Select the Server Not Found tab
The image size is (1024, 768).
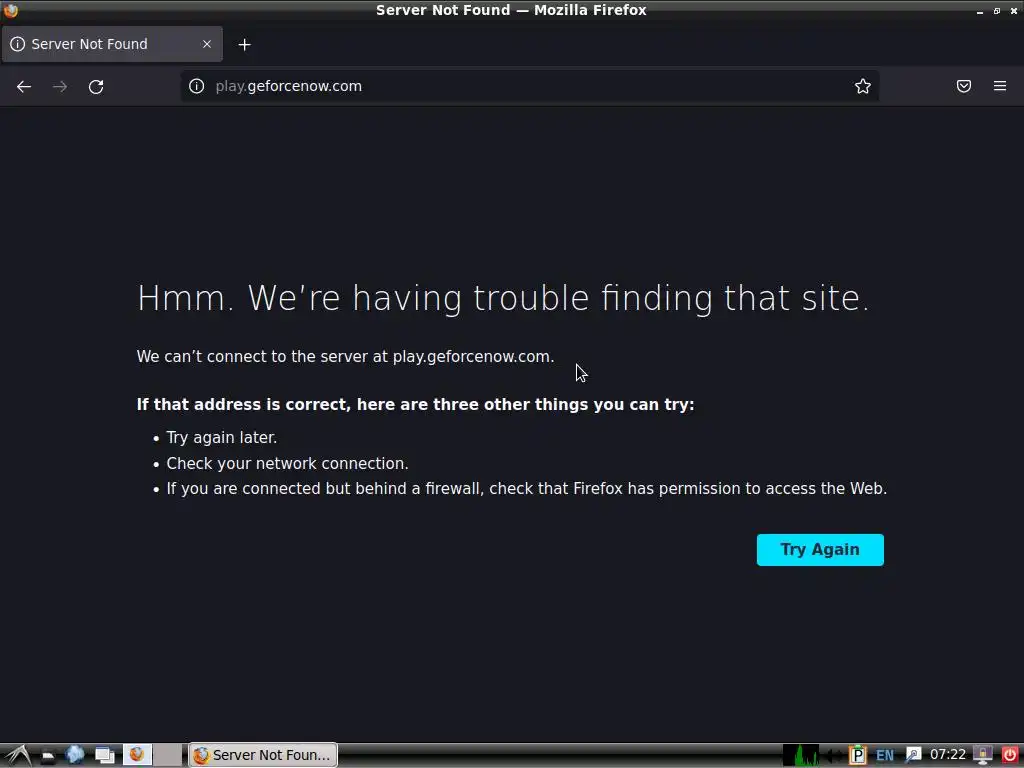[112, 44]
